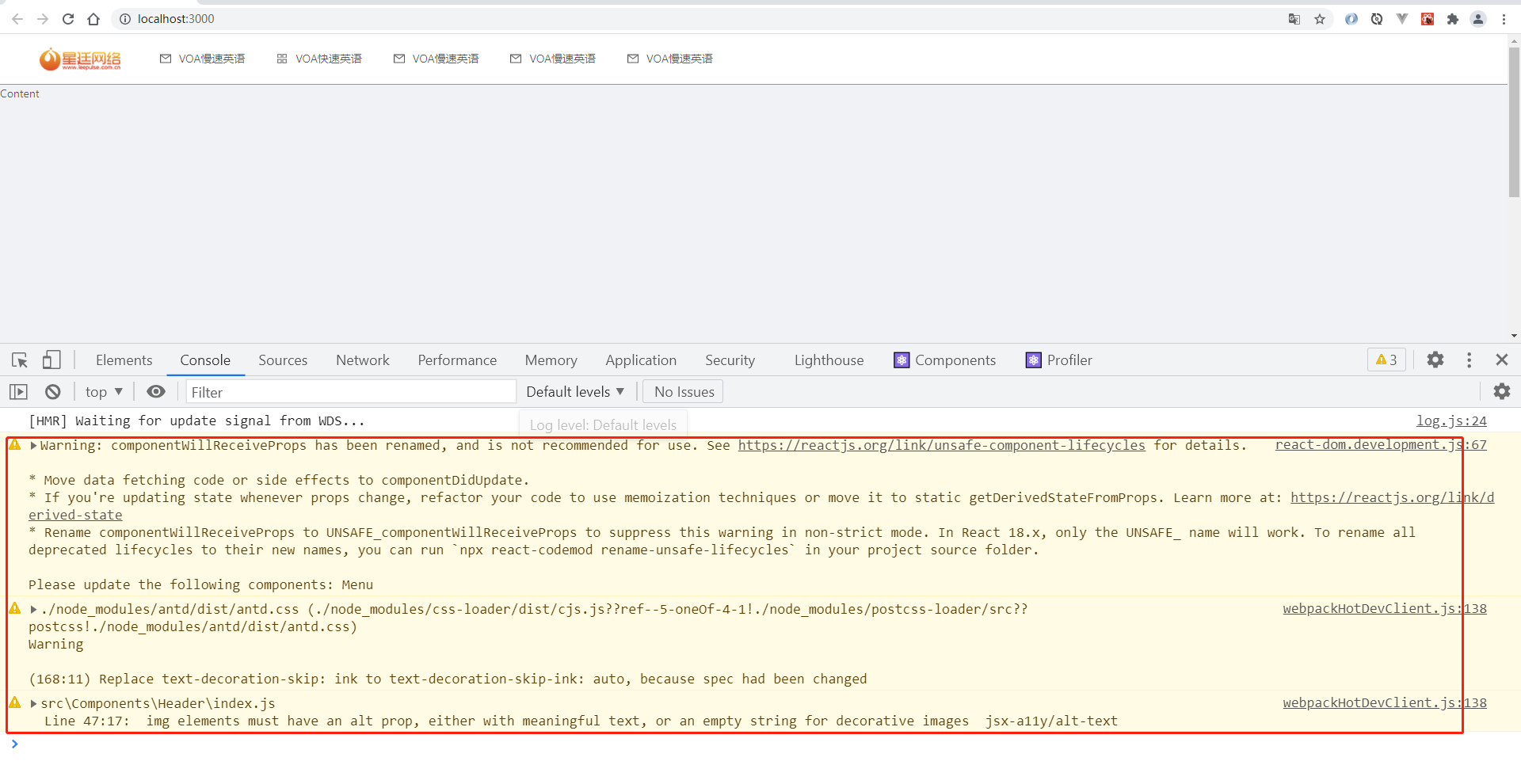Show the console sidebar
Image resolution: width=1521 pixels, height=784 pixels.
coord(18,392)
